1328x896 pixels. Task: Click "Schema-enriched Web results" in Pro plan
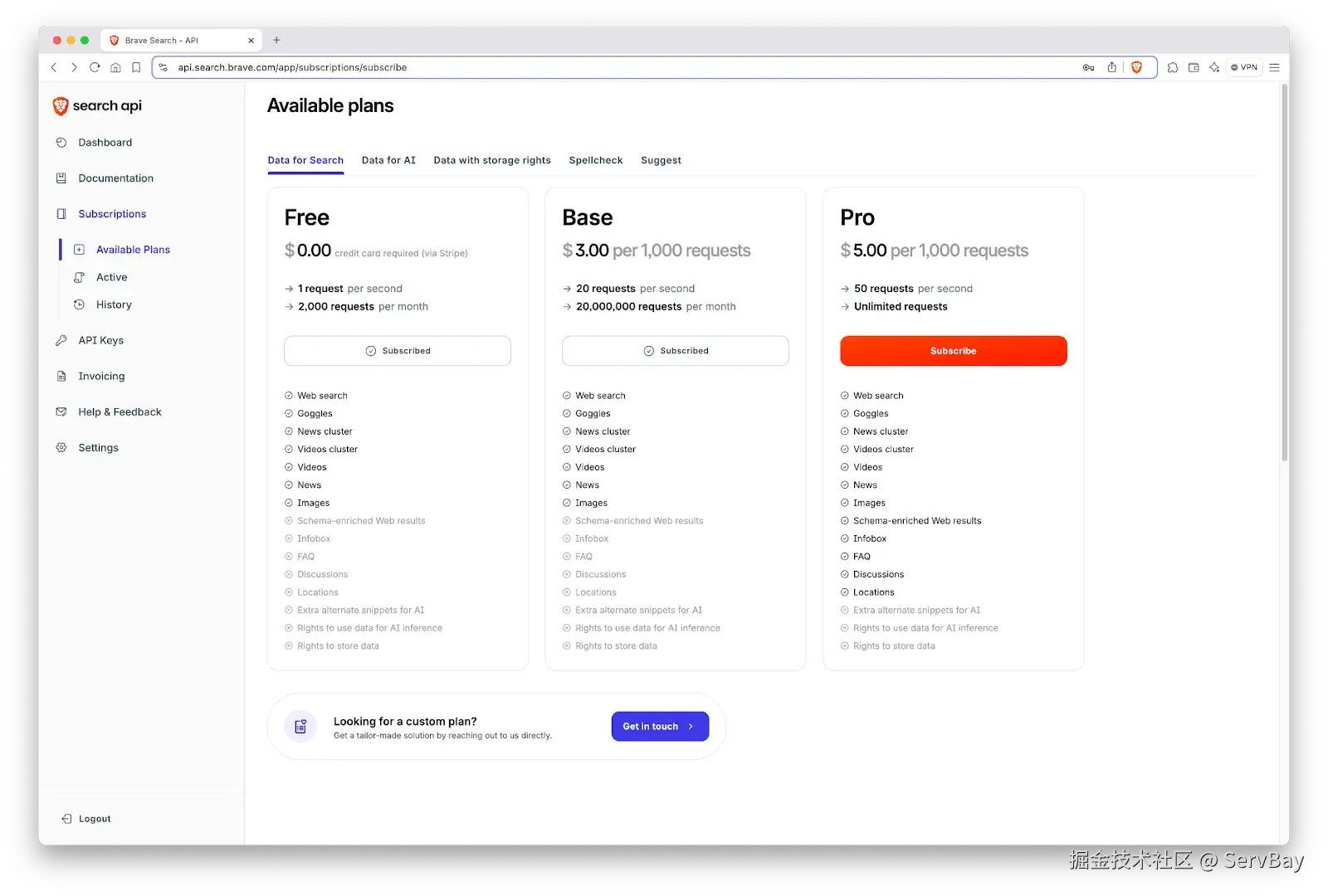point(917,521)
